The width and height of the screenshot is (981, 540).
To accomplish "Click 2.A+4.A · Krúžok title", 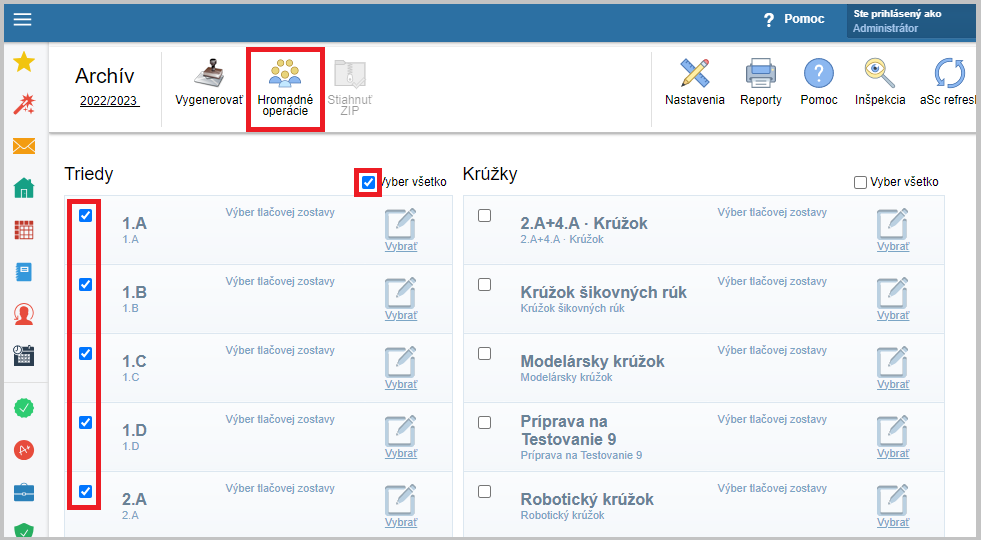I will tap(584, 223).
